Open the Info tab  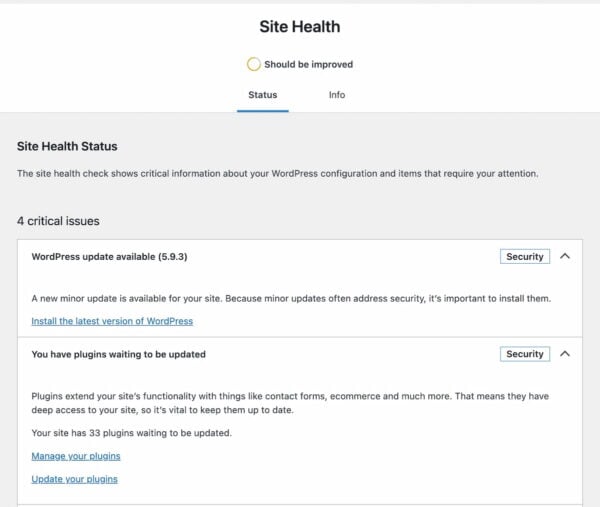coord(337,95)
